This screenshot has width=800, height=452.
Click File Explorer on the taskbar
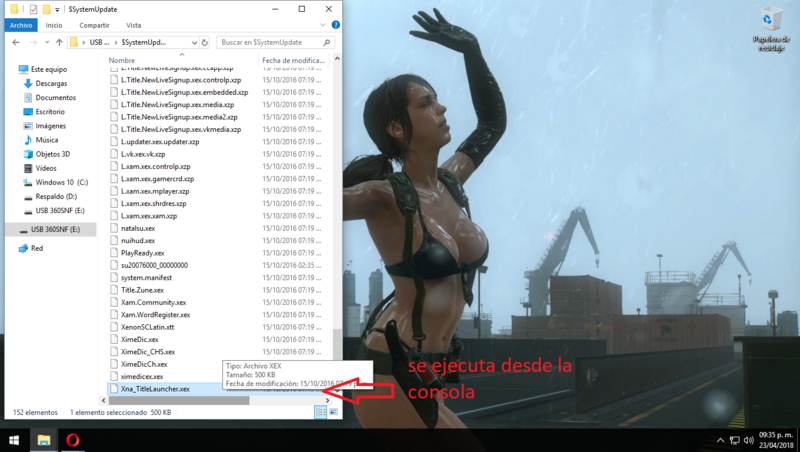[43, 440]
